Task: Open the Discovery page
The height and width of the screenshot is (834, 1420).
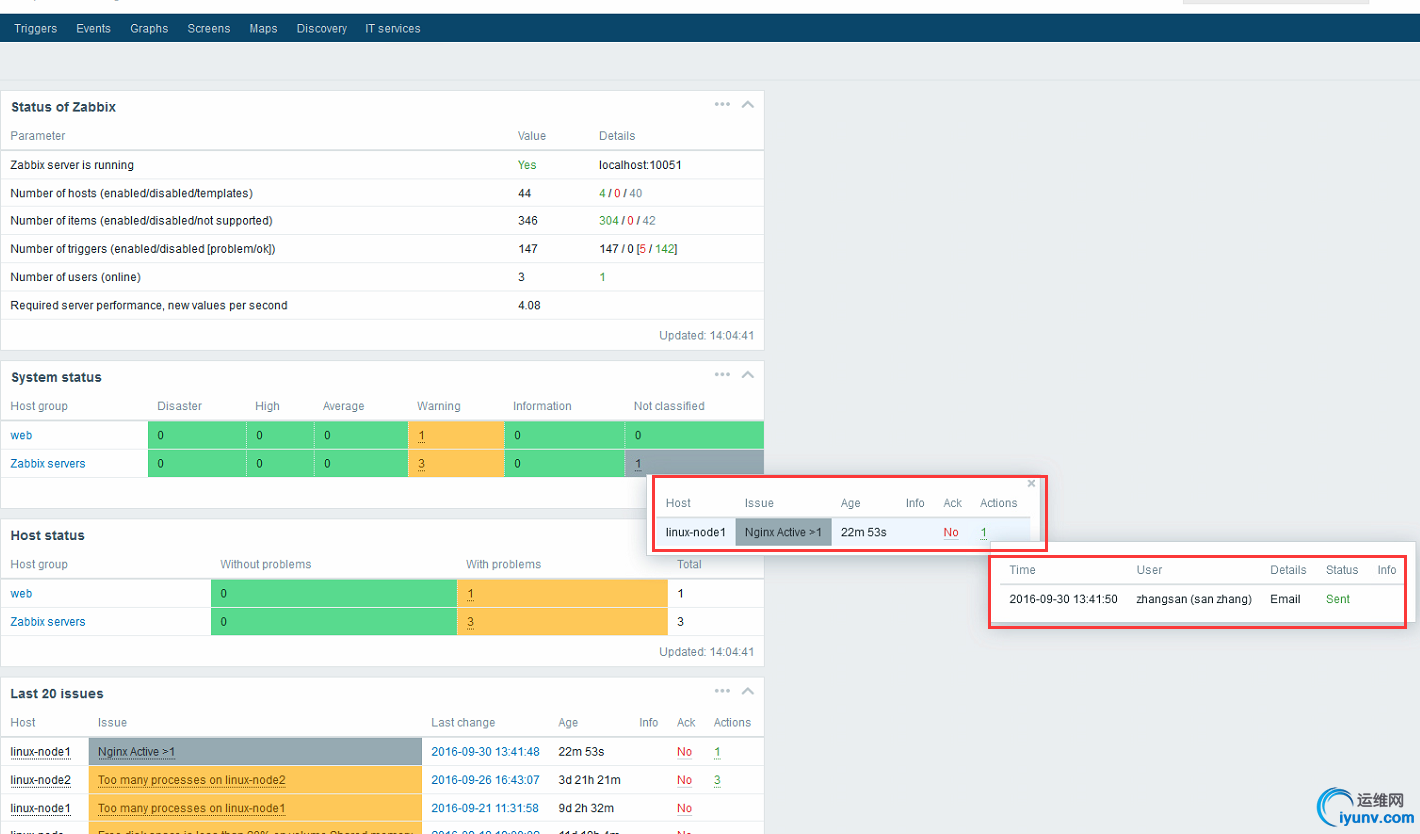Action: click(322, 28)
